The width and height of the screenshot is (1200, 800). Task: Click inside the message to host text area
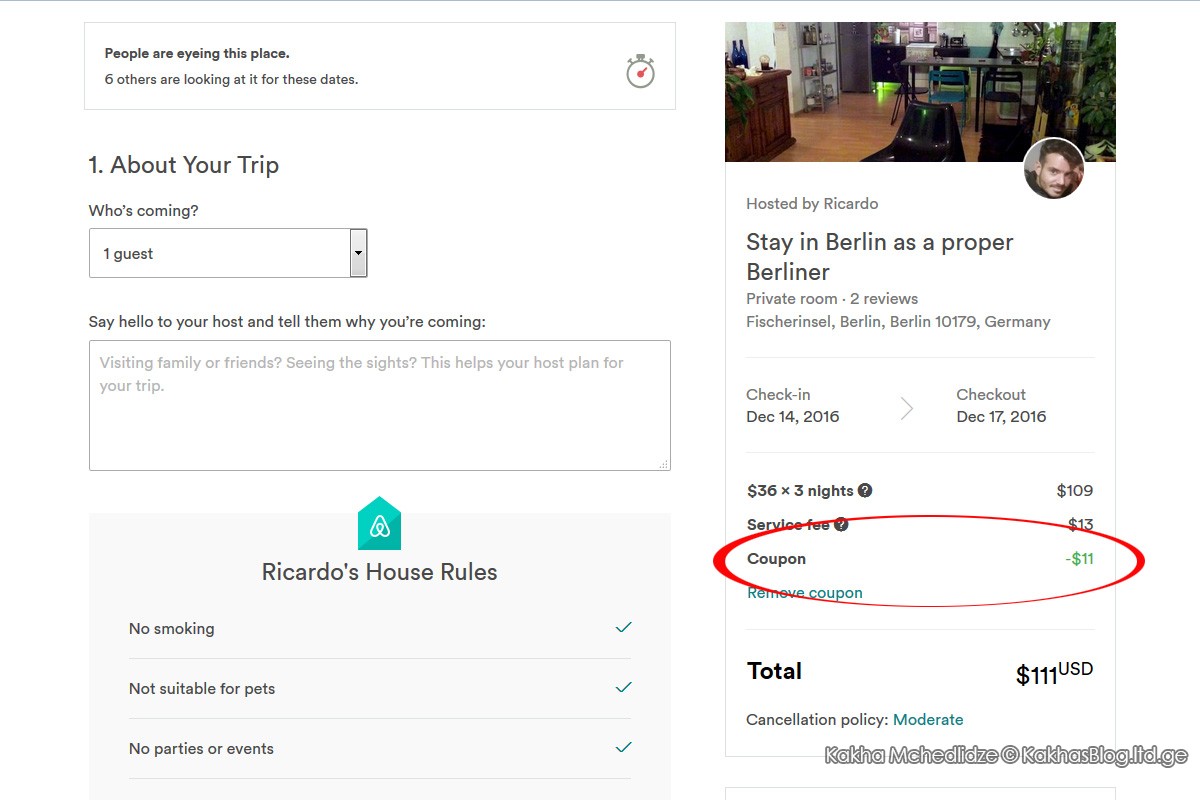(x=380, y=405)
